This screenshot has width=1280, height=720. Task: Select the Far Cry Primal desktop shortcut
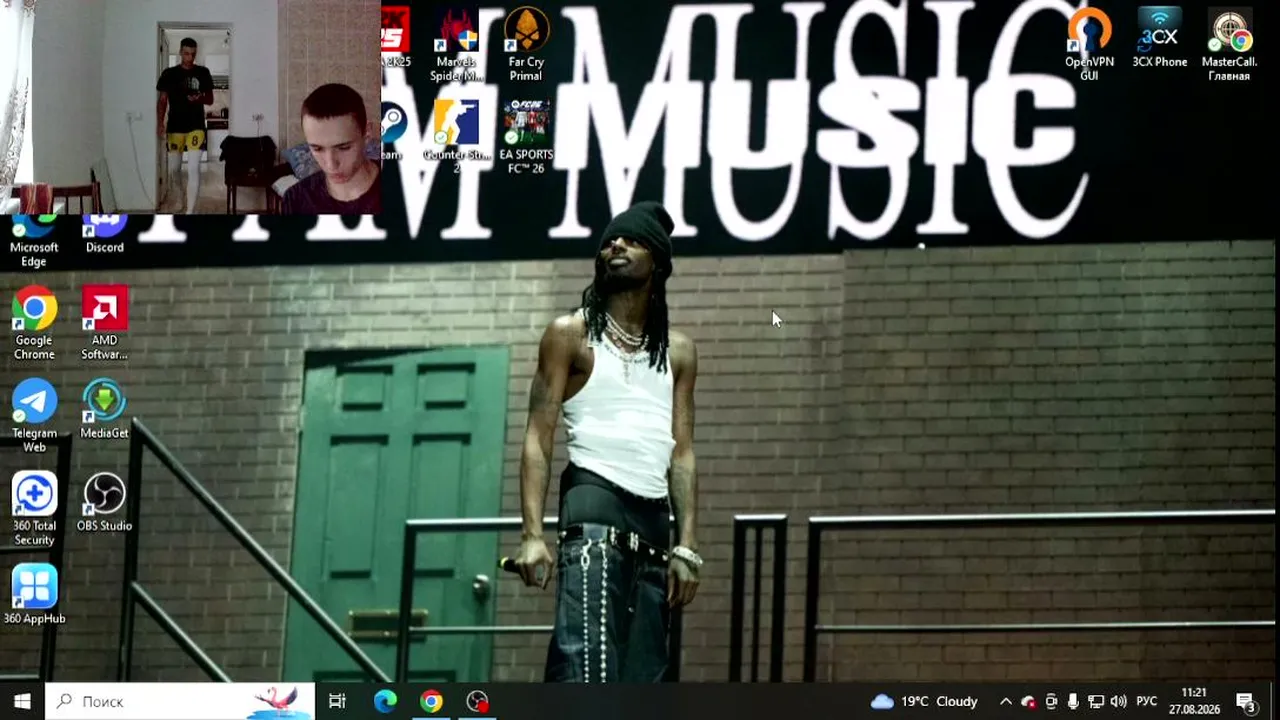click(x=526, y=45)
